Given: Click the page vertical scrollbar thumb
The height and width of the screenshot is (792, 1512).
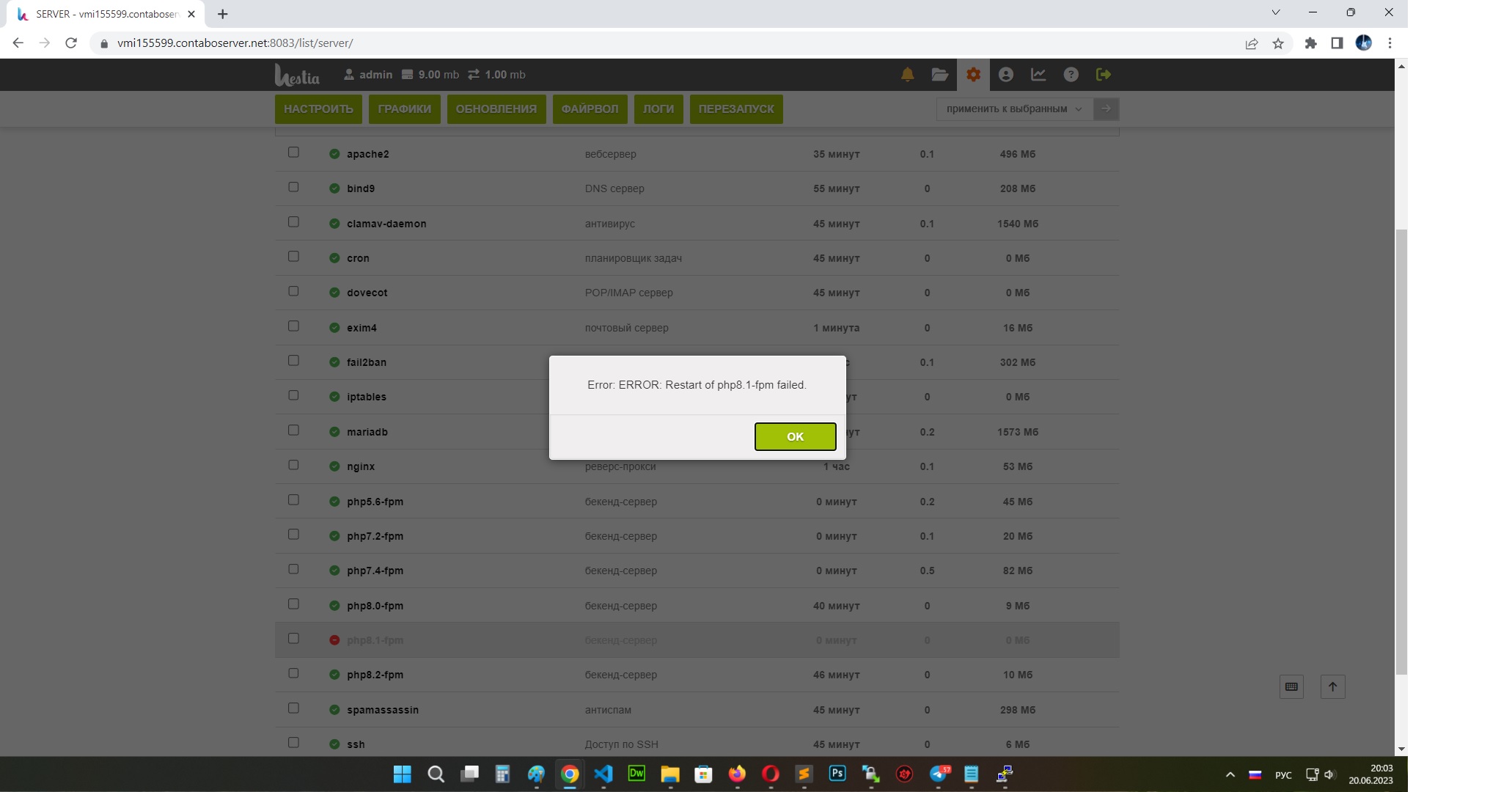Looking at the screenshot, I should [x=1401, y=452].
